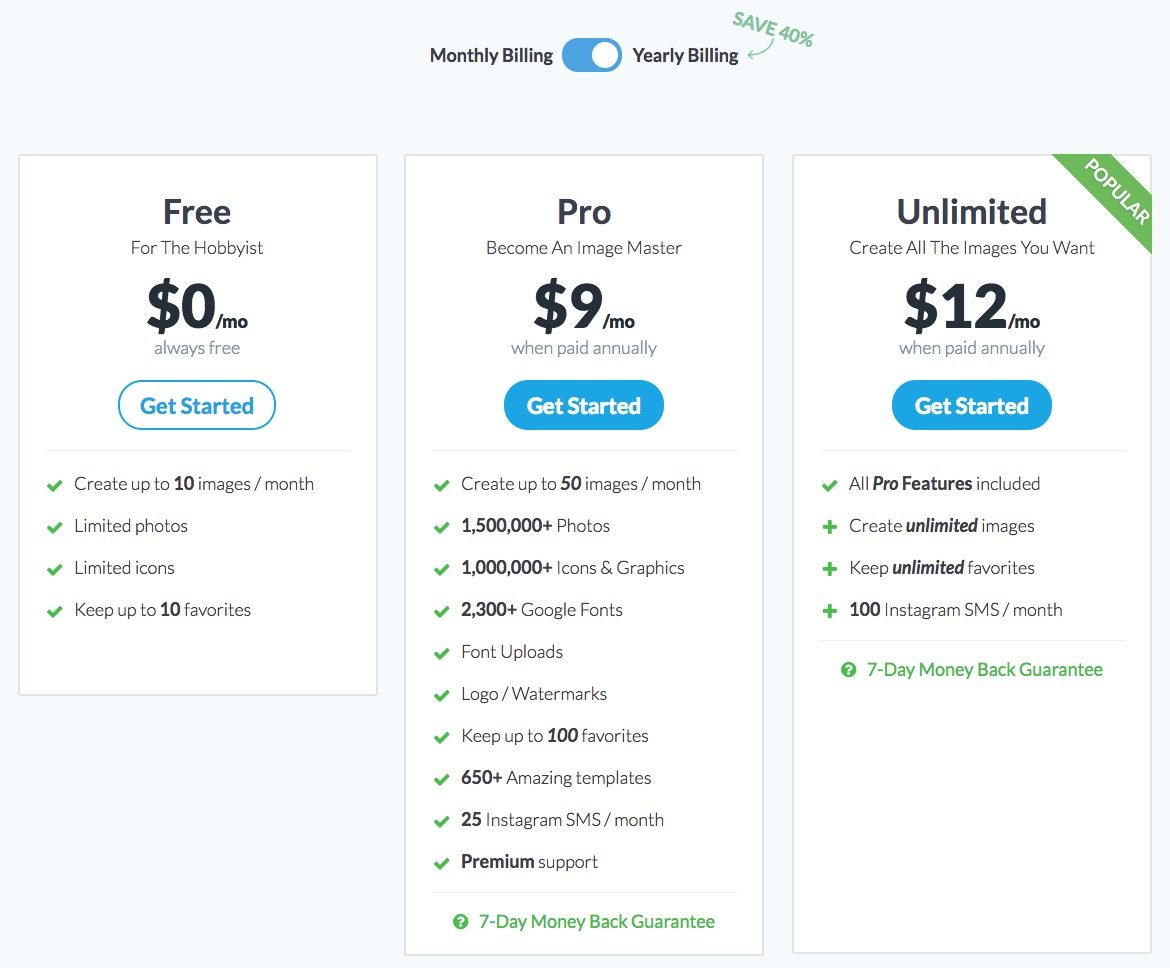Click the checkmark beside All Pro Features included
The width and height of the screenshot is (1170, 968).
click(x=829, y=485)
